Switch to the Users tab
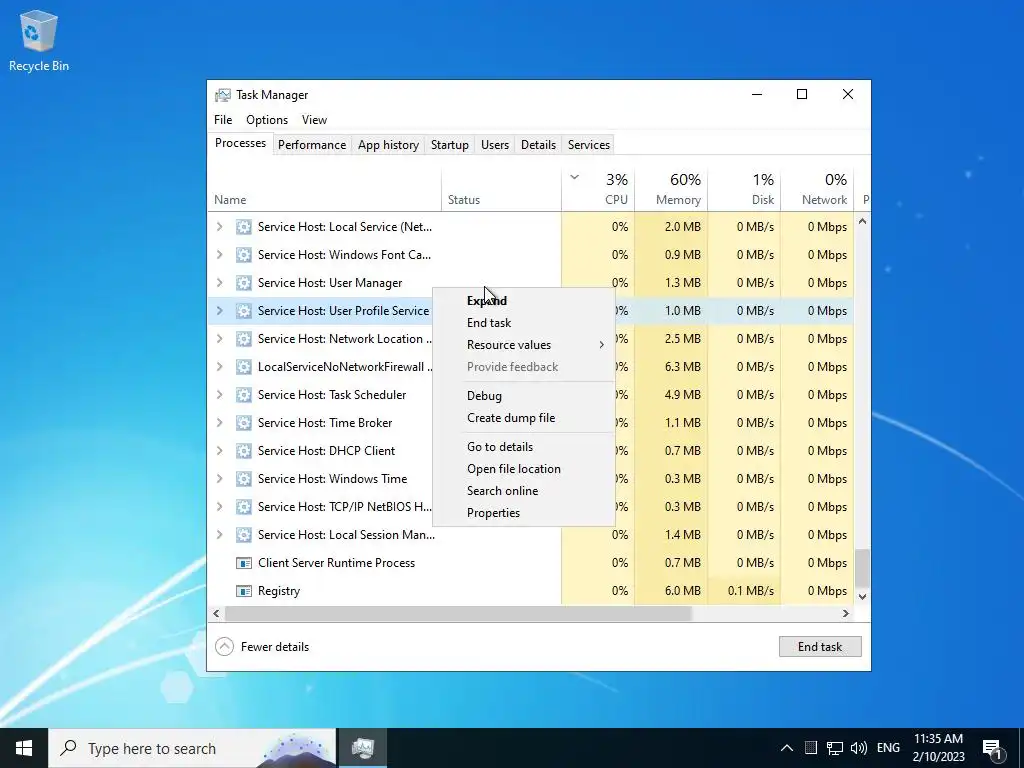 (494, 145)
